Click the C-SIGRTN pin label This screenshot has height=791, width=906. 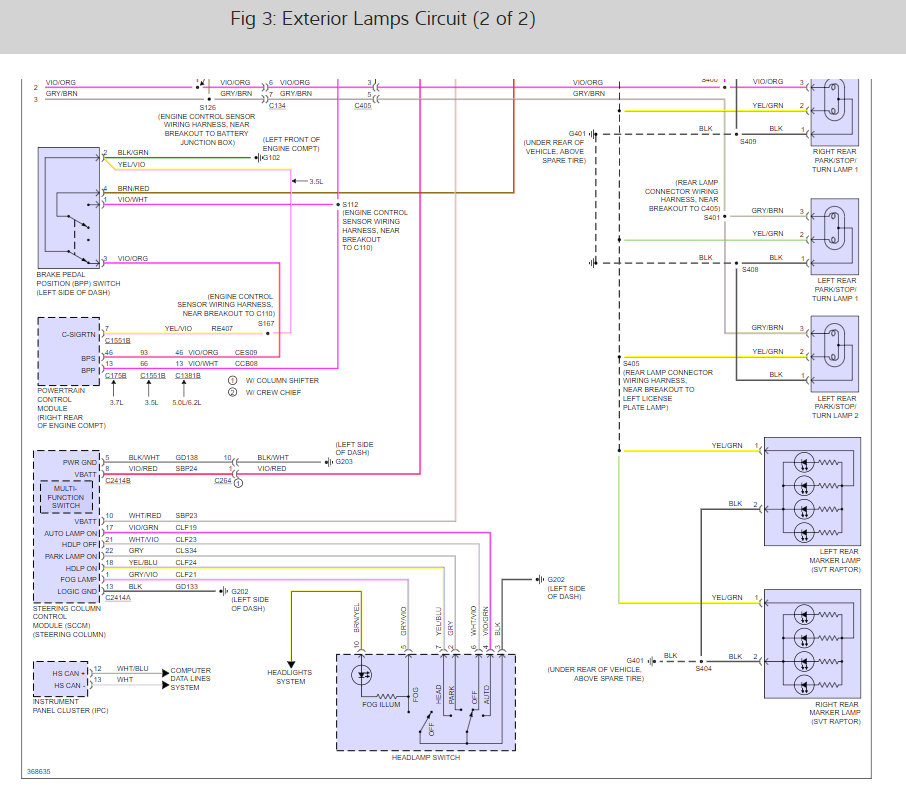(x=79, y=335)
